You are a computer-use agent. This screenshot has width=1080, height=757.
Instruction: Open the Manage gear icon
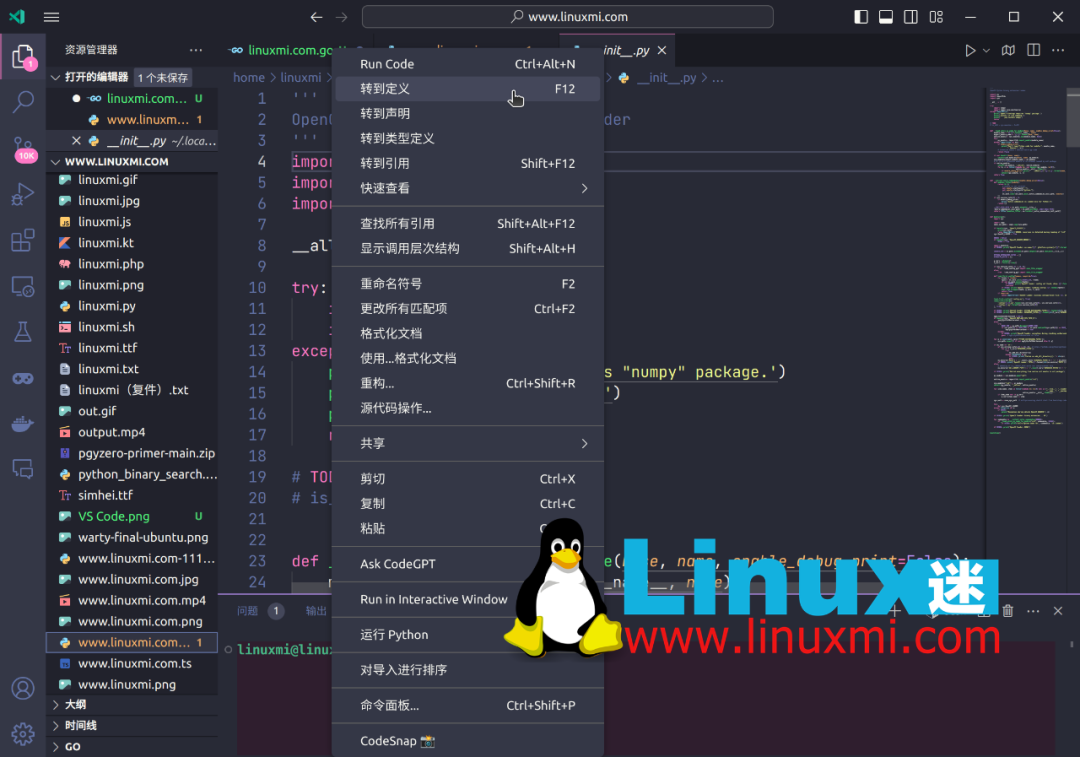pos(23,734)
